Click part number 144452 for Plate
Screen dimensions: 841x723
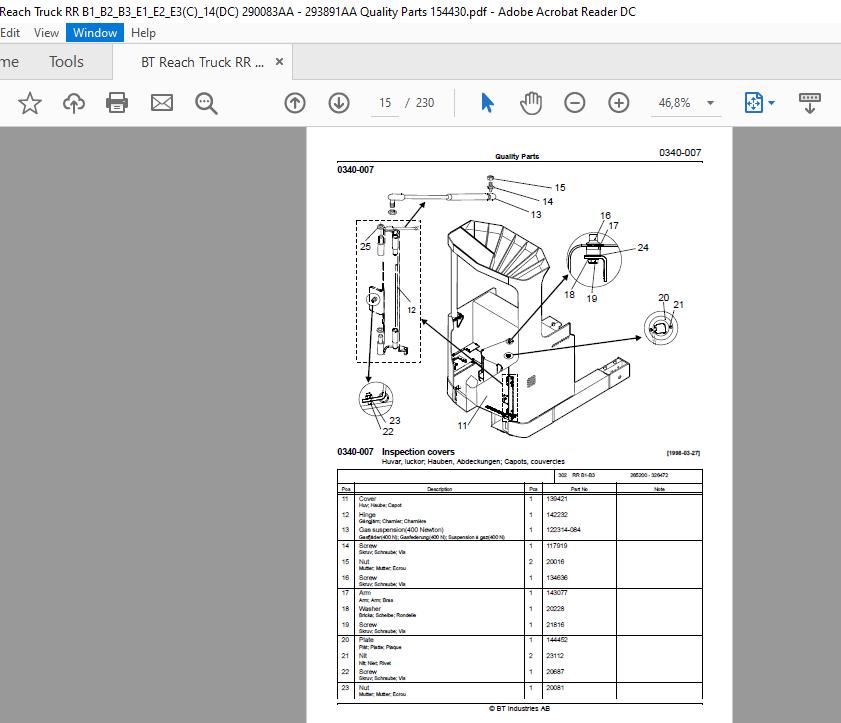coord(557,640)
